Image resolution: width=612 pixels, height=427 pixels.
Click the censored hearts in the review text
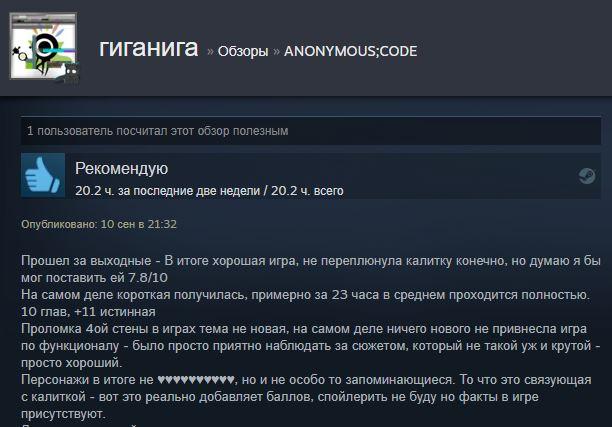(196, 380)
